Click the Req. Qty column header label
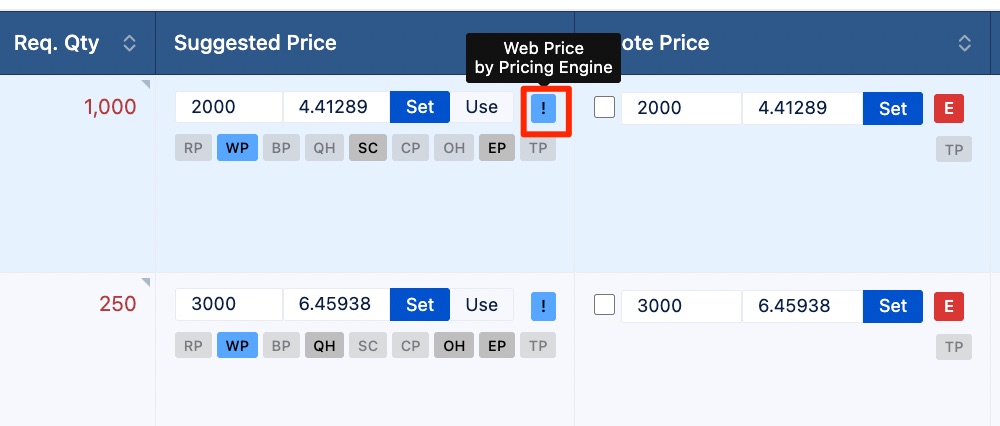The width and height of the screenshot is (1000, 426). coord(57,43)
